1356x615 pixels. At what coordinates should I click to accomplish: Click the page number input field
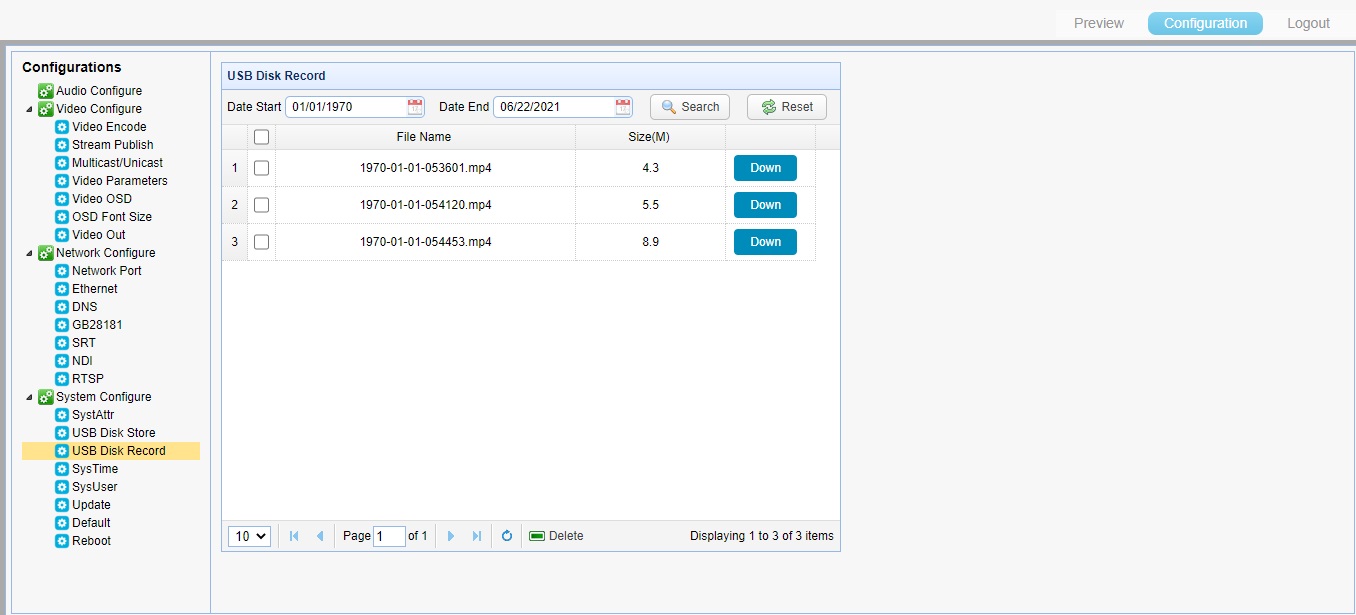point(389,536)
